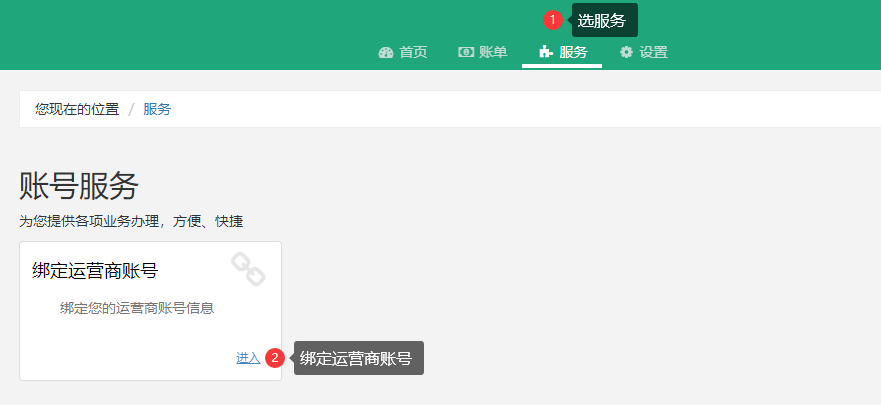Viewport: 881px width, 405px height.
Task: Click the dashboard icon beside 首页
Action: click(385, 53)
